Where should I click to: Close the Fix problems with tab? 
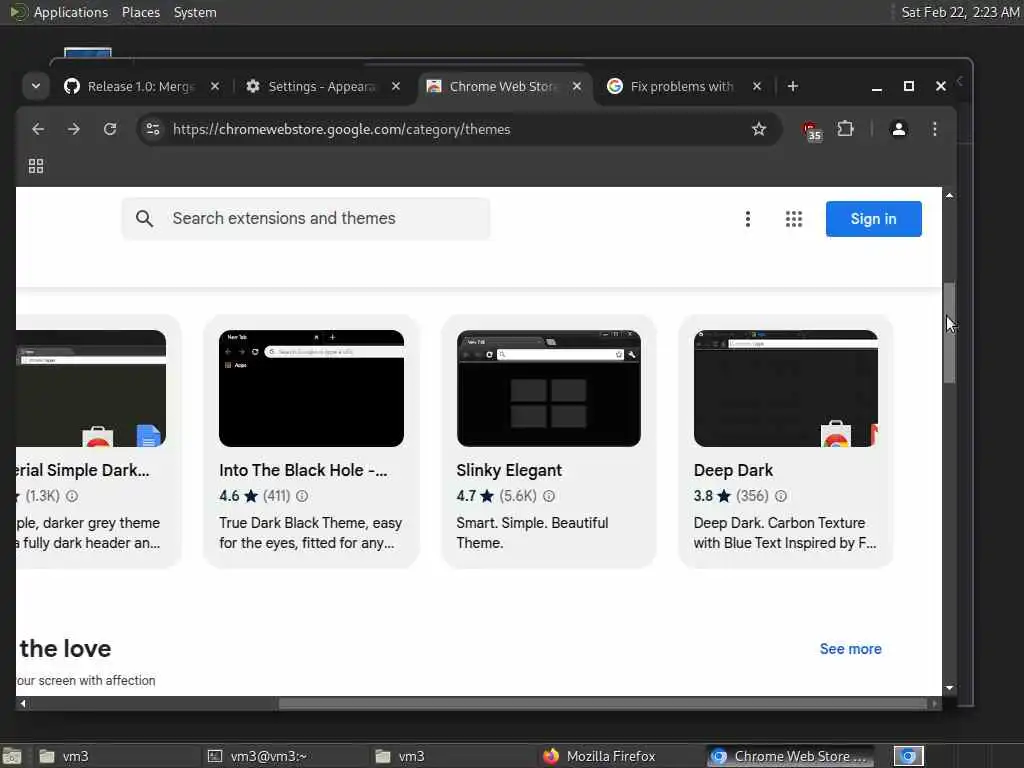[x=757, y=86]
